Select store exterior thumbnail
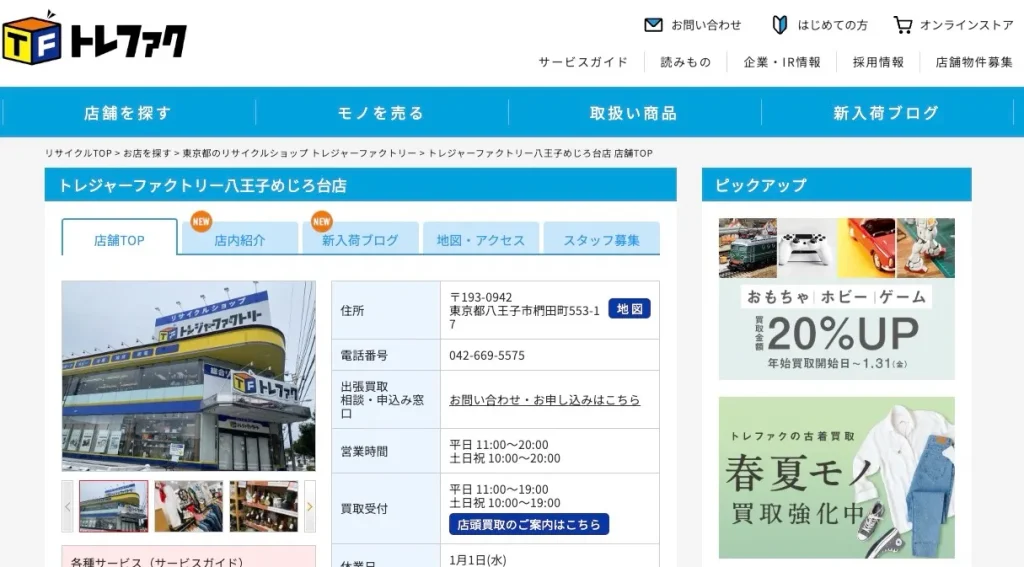The image size is (1024, 567). (x=114, y=506)
